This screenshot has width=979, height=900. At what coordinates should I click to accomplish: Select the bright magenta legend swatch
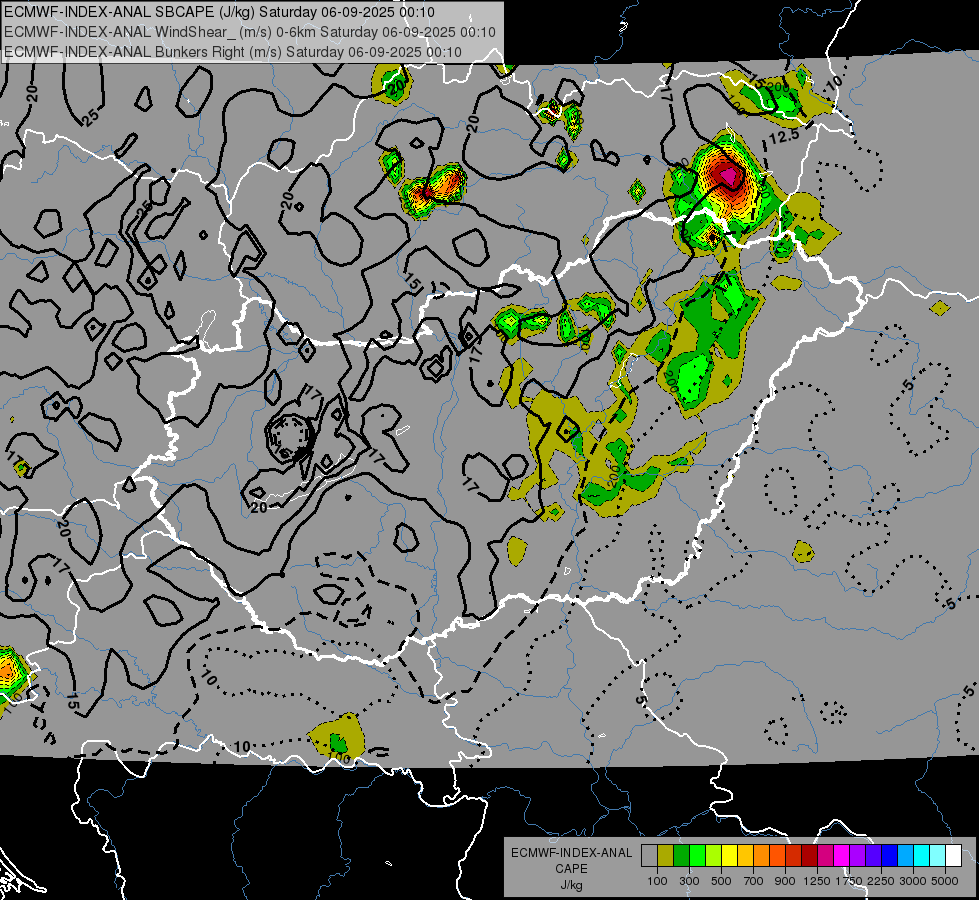pos(841,856)
